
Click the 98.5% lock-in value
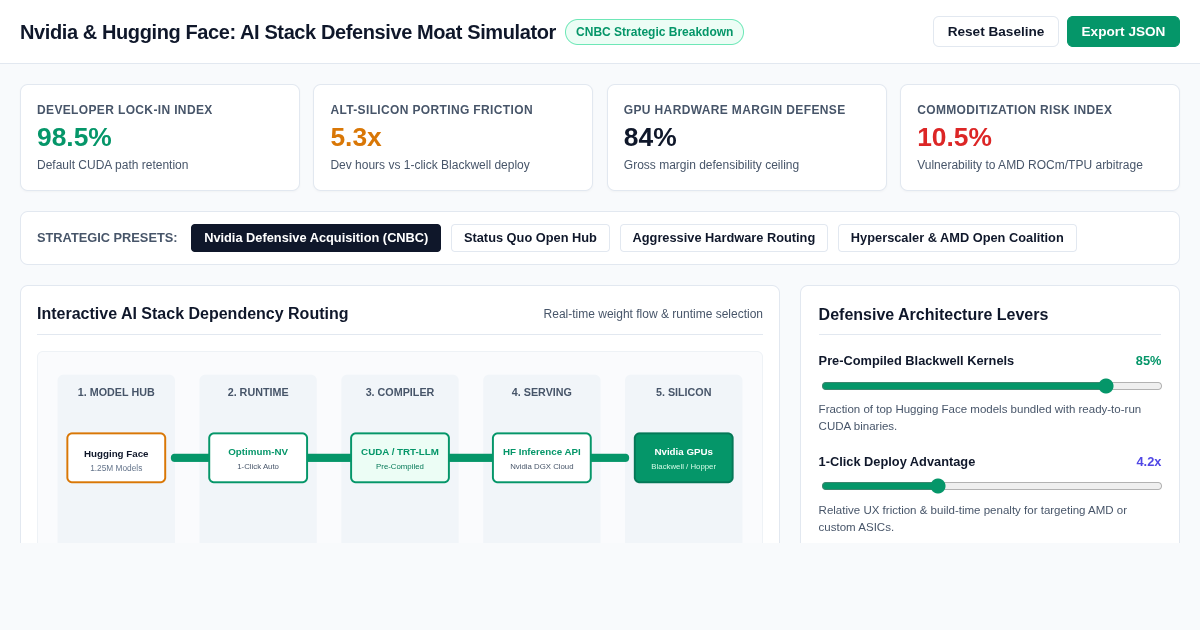[x=74, y=137]
